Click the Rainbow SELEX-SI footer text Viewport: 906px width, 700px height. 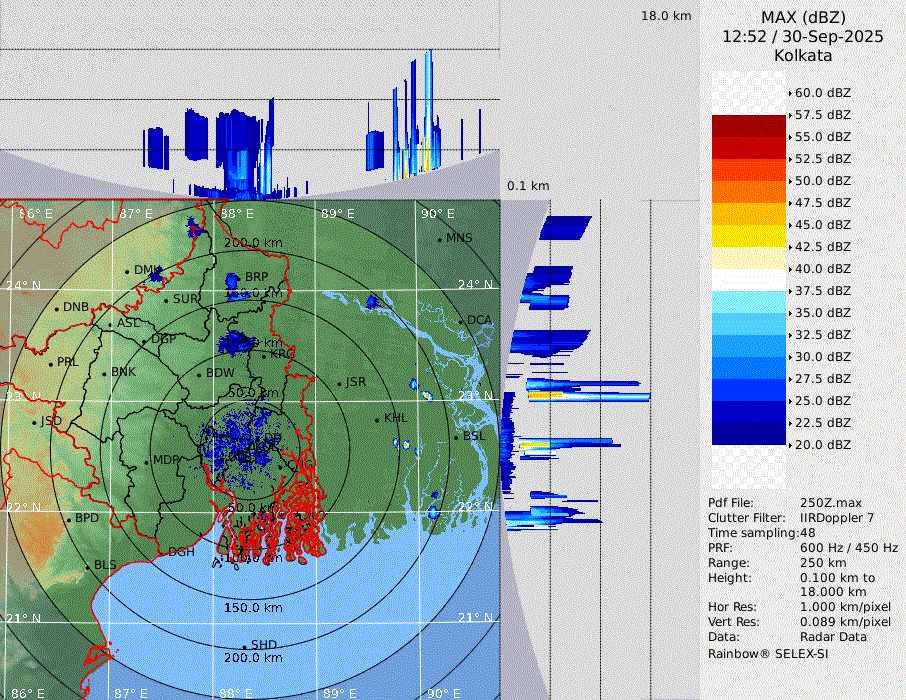tap(768, 653)
